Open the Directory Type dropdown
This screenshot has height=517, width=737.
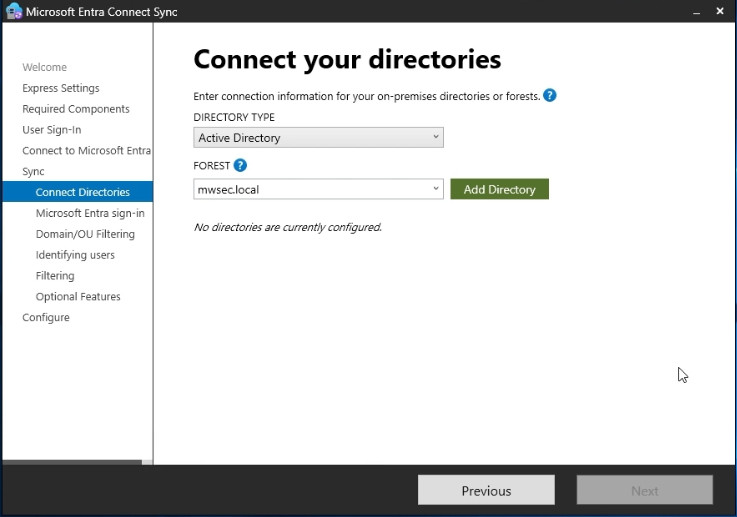coord(318,138)
